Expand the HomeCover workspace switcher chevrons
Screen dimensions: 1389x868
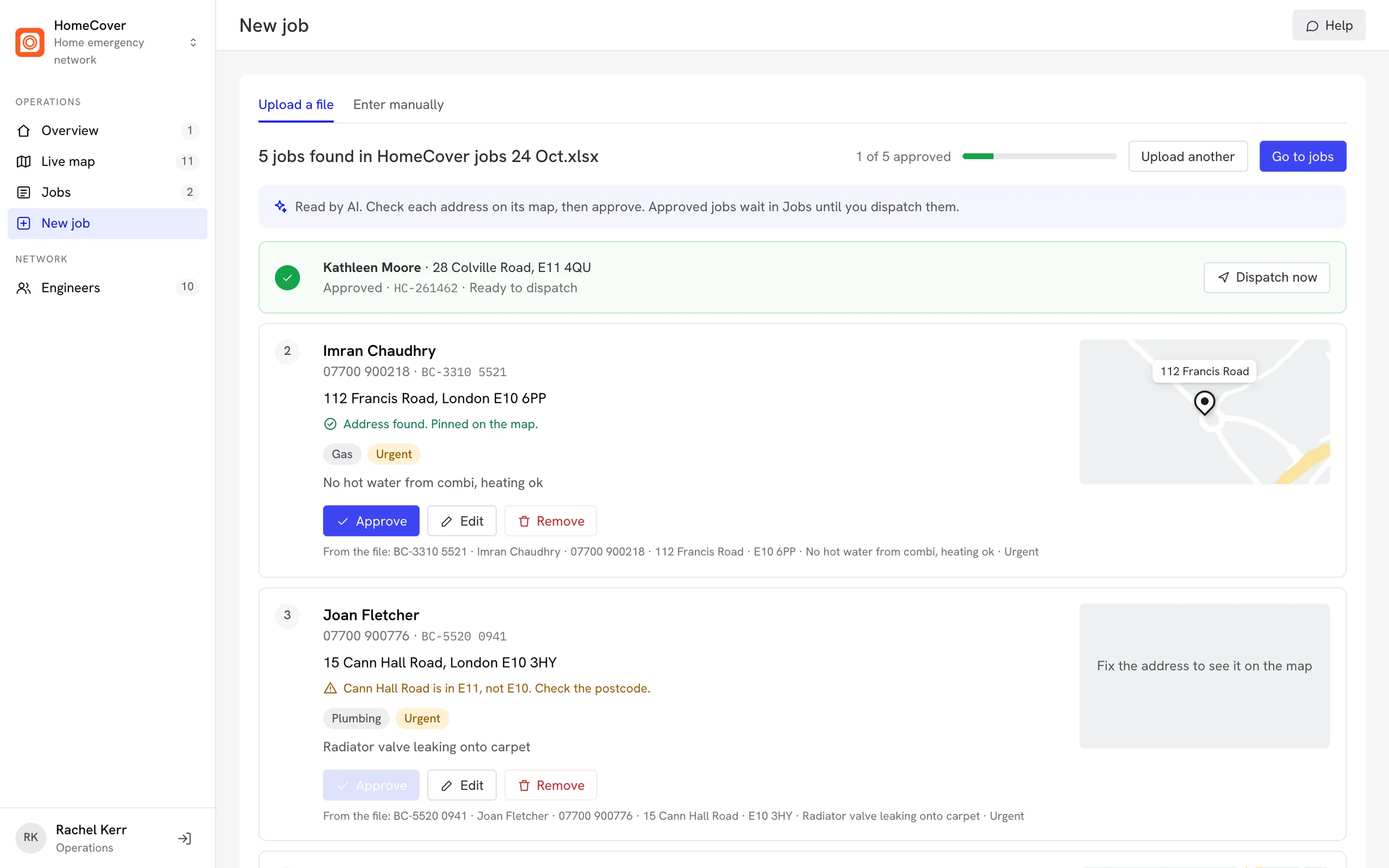point(193,42)
